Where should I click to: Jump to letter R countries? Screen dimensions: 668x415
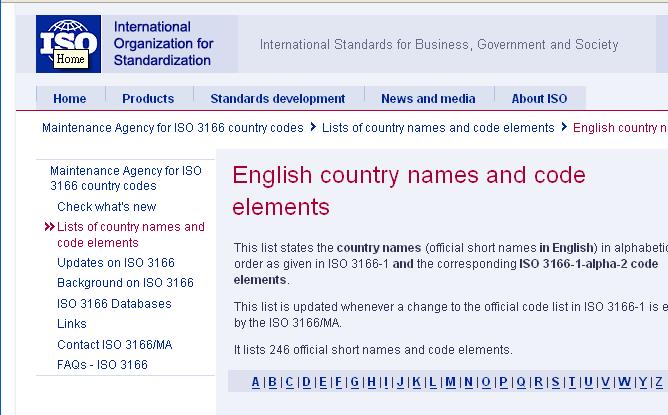(x=539, y=382)
